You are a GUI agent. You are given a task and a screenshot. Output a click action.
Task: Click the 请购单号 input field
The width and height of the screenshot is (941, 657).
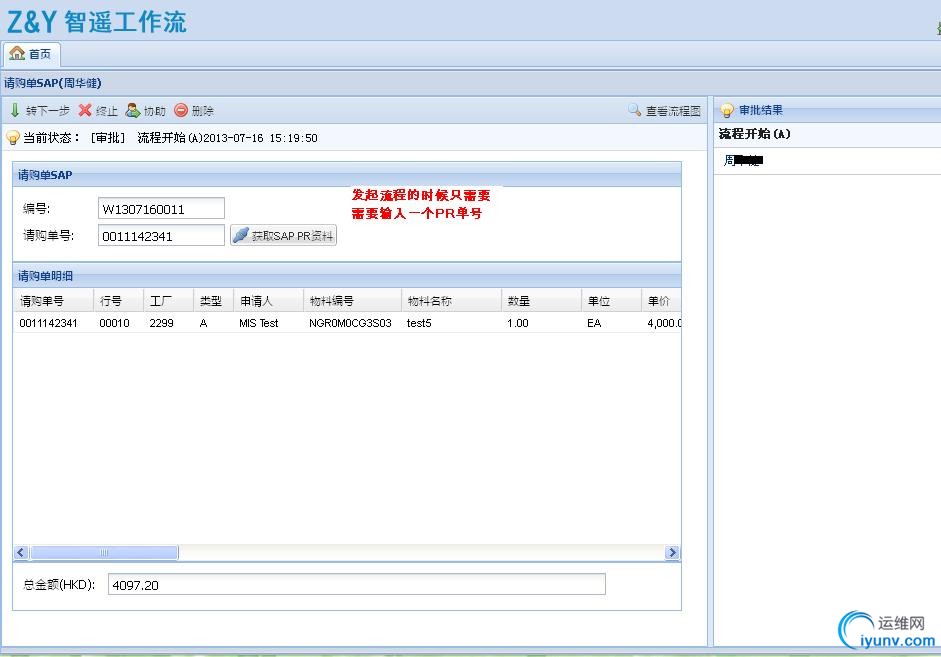click(x=161, y=236)
